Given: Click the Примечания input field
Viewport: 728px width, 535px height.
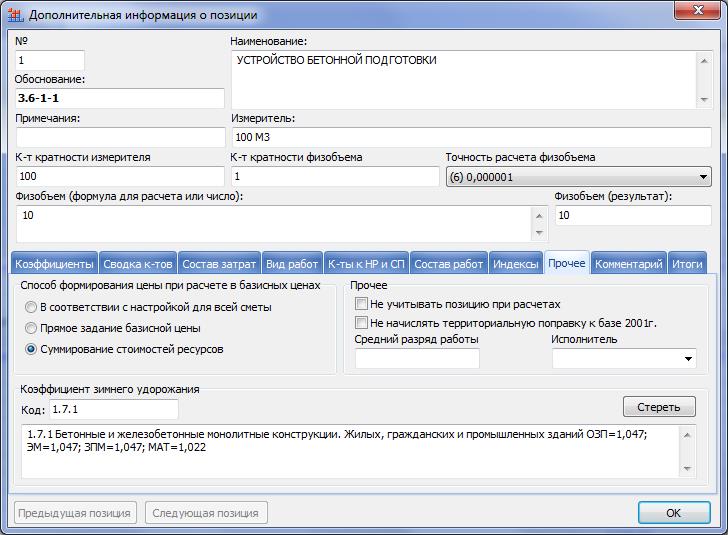Looking at the screenshot, I should (120, 137).
